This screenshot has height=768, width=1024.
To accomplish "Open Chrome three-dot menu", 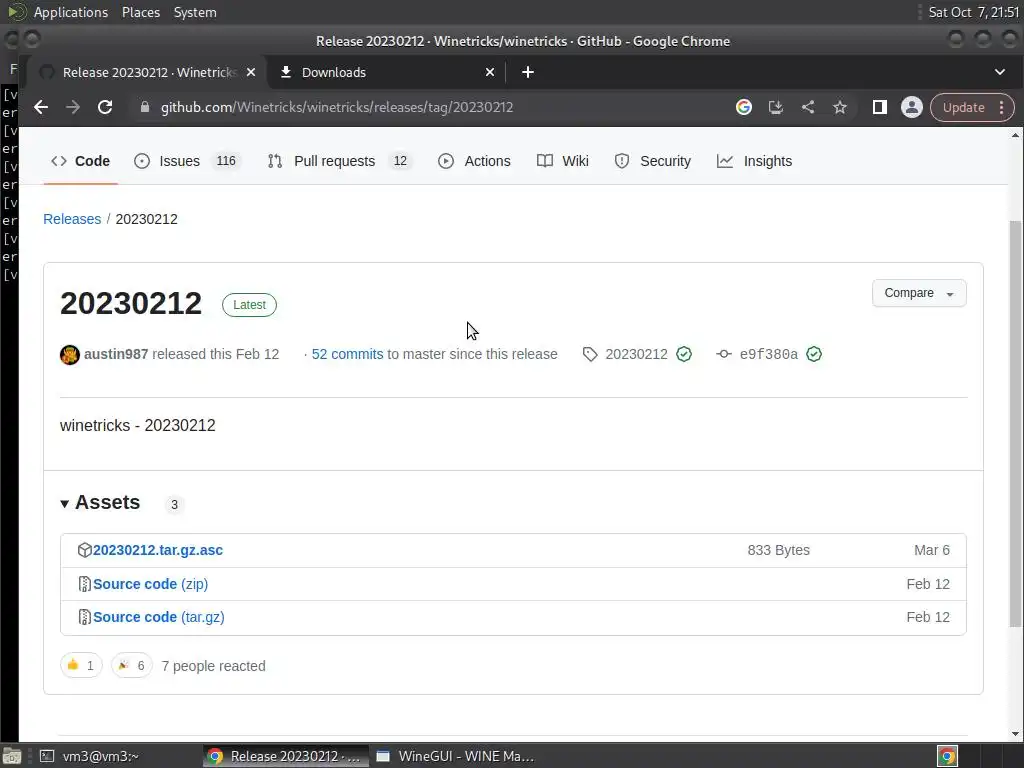I will [1002, 107].
